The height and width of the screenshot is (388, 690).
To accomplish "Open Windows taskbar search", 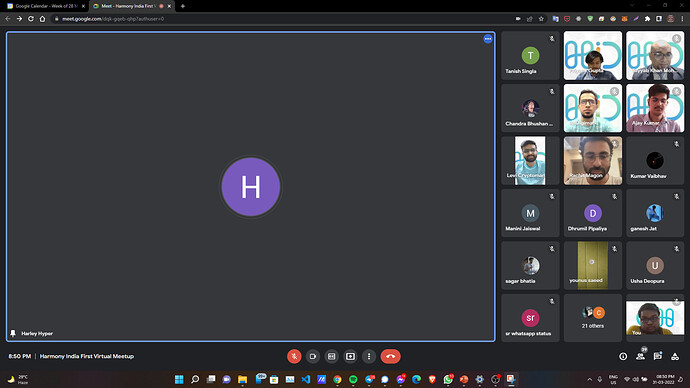I will (x=195, y=380).
